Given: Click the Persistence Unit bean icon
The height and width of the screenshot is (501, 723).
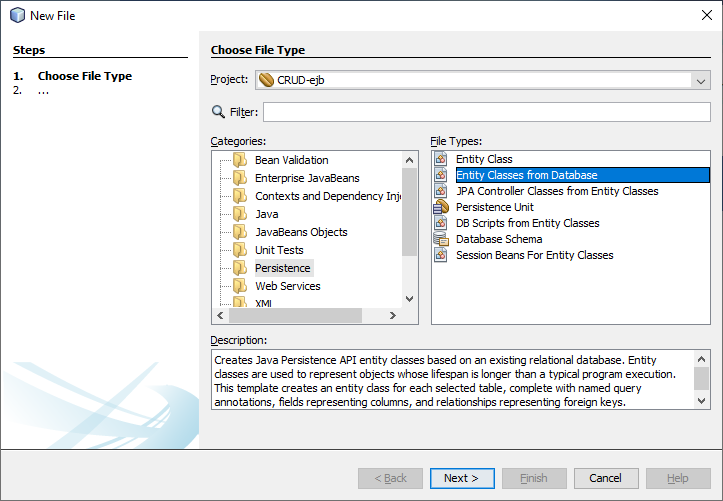Looking at the screenshot, I should (x=441, y=207).
